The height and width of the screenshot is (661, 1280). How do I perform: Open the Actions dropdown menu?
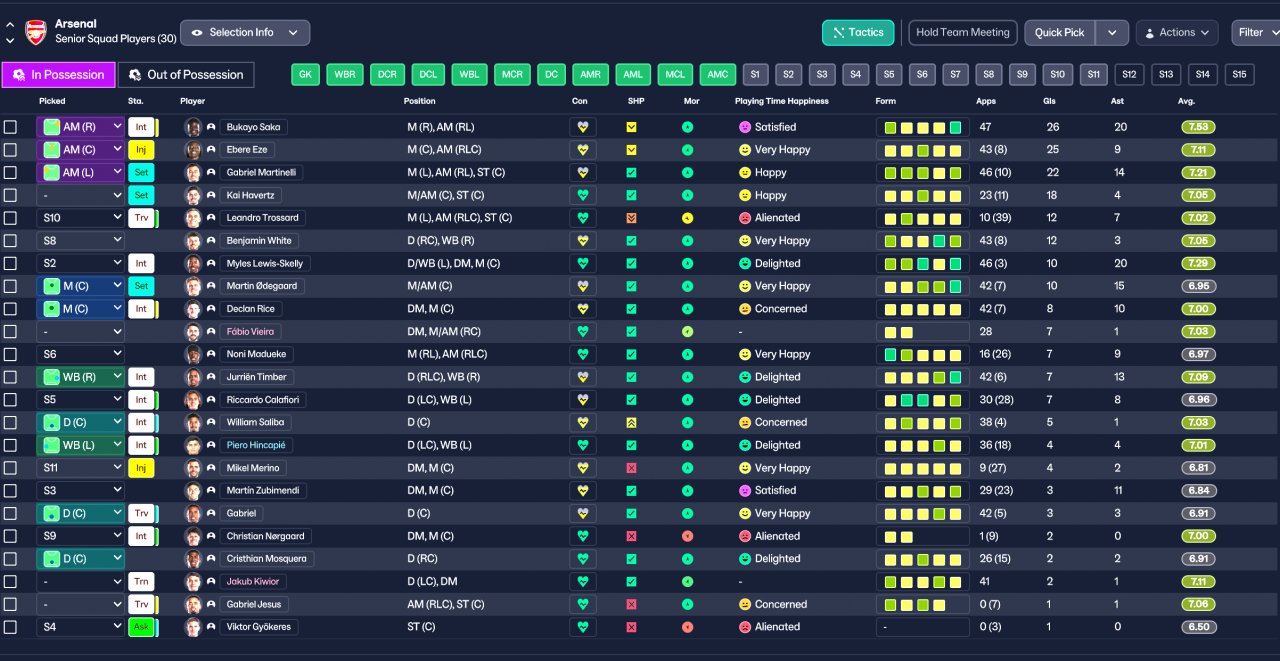coord(1177,32)
